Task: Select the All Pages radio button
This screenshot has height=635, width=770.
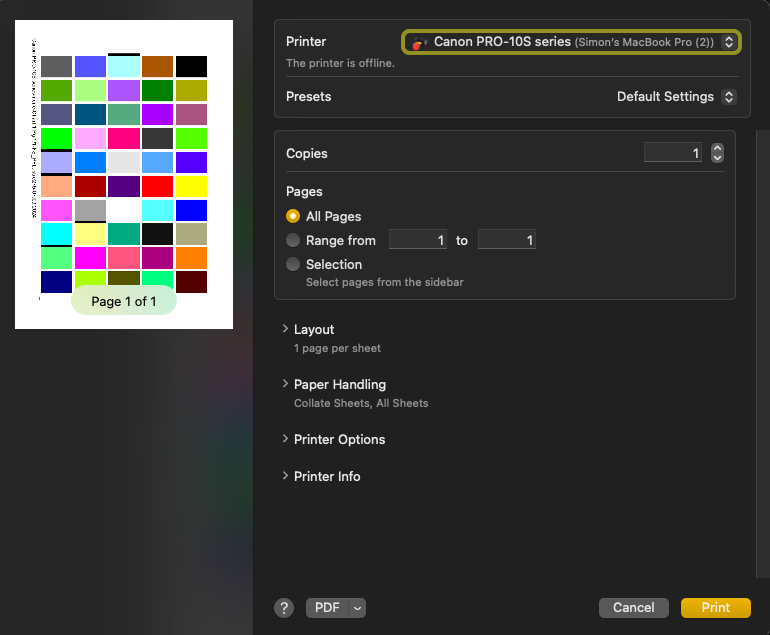Action: point(293,216)
